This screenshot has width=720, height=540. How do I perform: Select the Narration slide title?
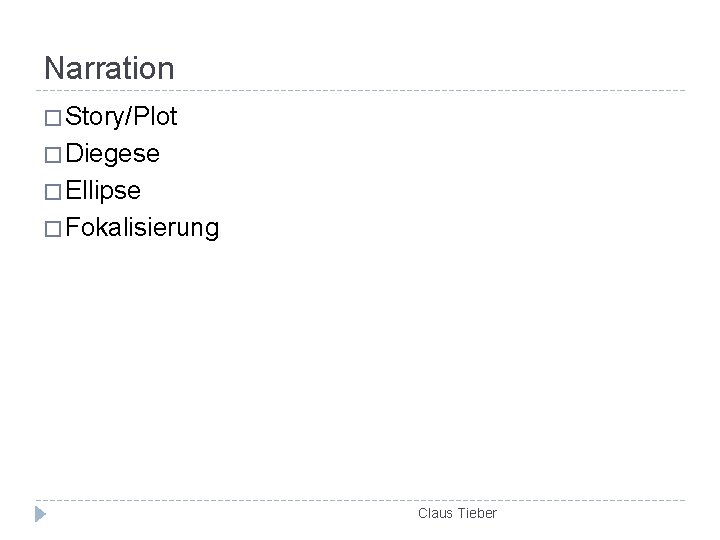109,68
